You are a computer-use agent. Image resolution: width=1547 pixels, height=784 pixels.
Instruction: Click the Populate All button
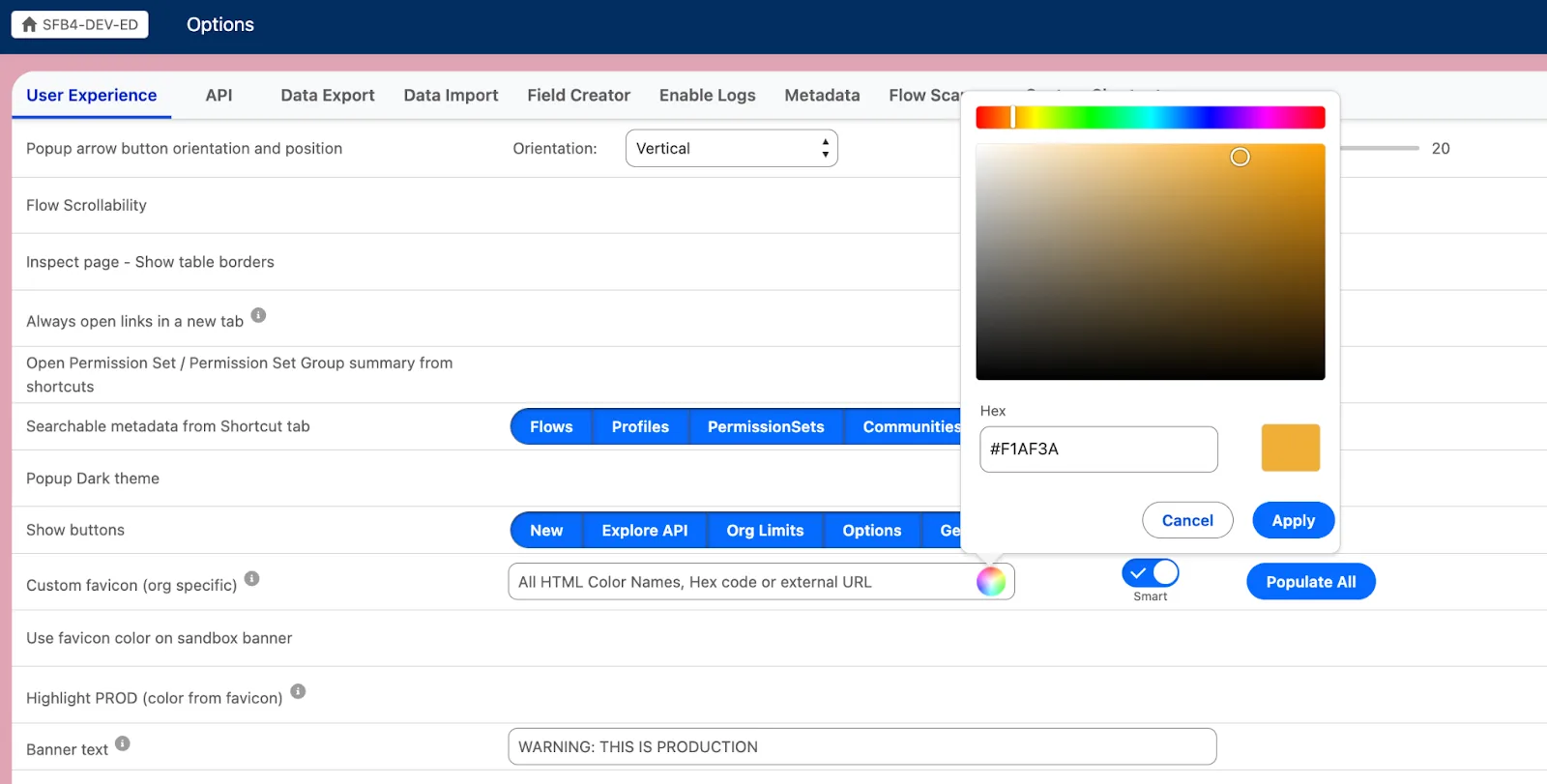(x=1310, y=582)
